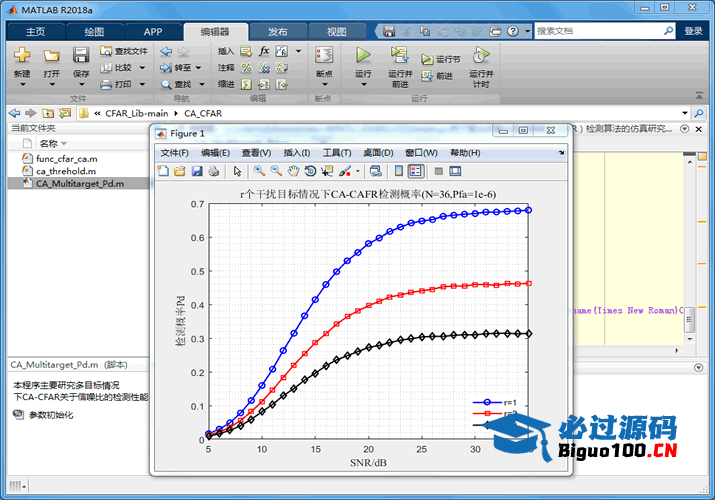
Task: Switch to View (视图) tab
Action: coord(337,32)
